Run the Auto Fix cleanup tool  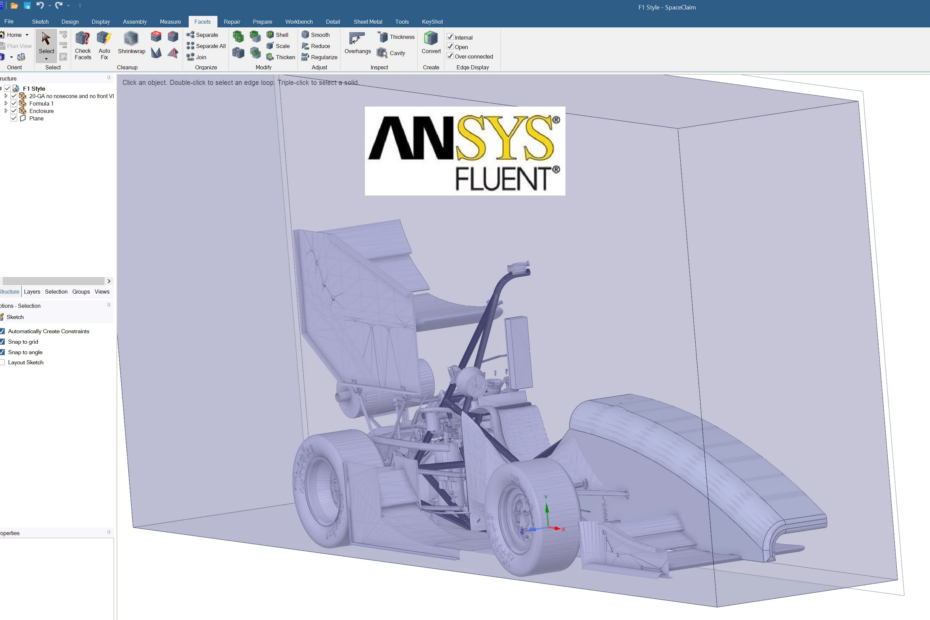(x=104, y=45)
